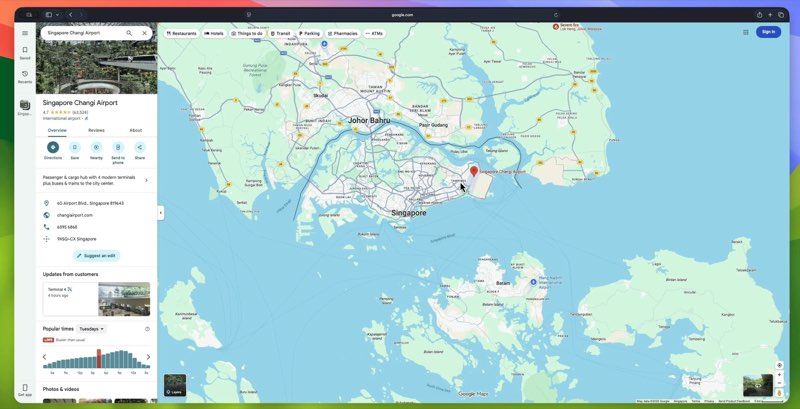The height and width of the screenshot is (409, 800).
Task: Expand the airport description chevron
Action: [147, 181]
